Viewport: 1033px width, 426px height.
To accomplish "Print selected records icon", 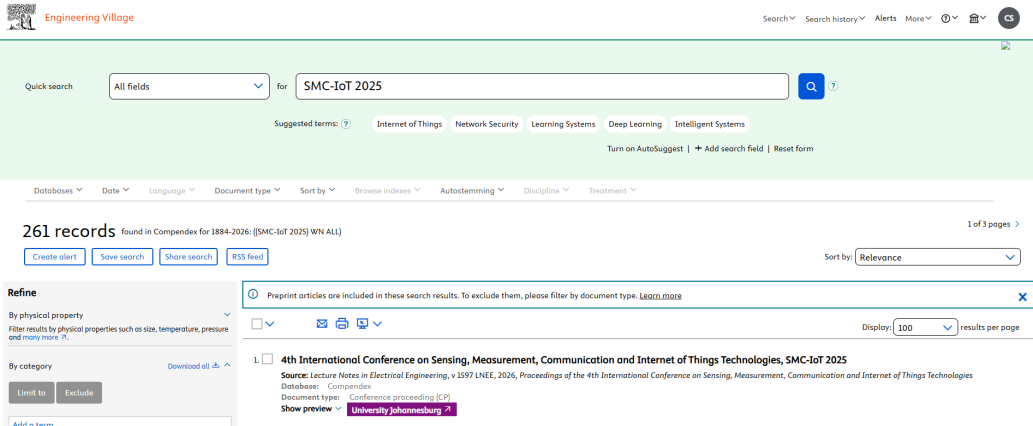I will click(x=341, y=323).
